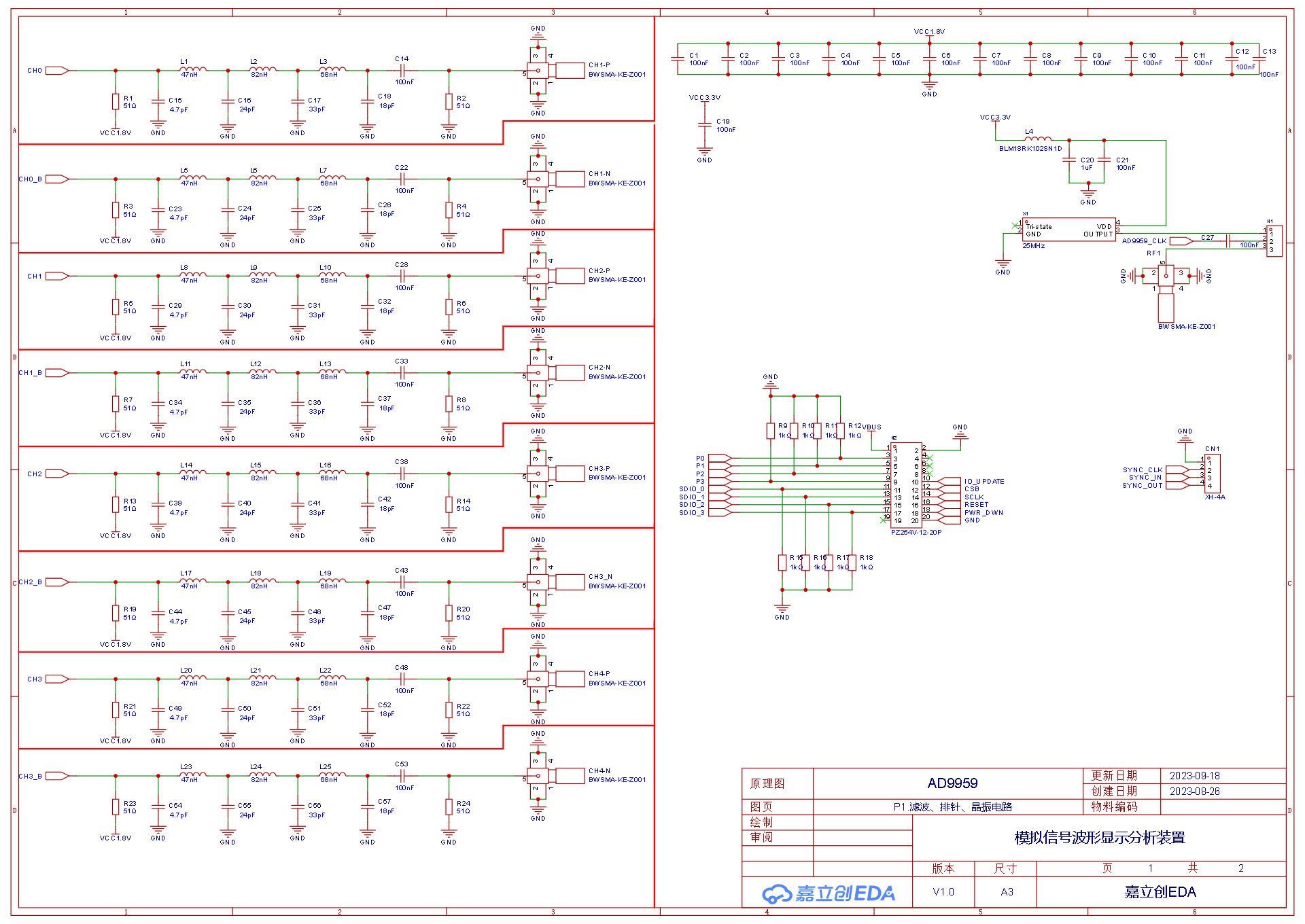Click decoupling capacitor C13 100nF
1305x924 pixels.
click(x=1258, y=59)
